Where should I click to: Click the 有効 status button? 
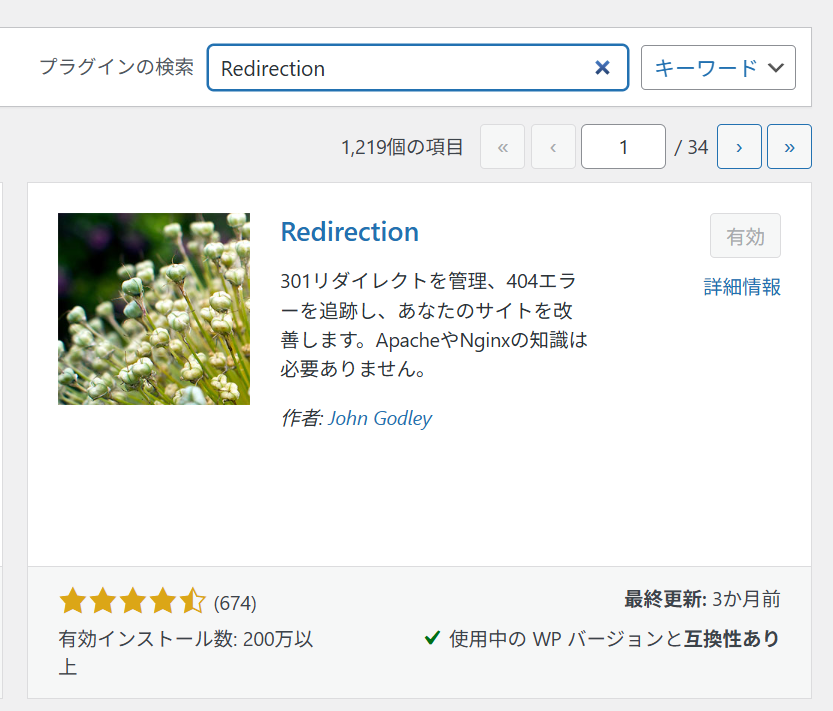[x=745, y=236]
